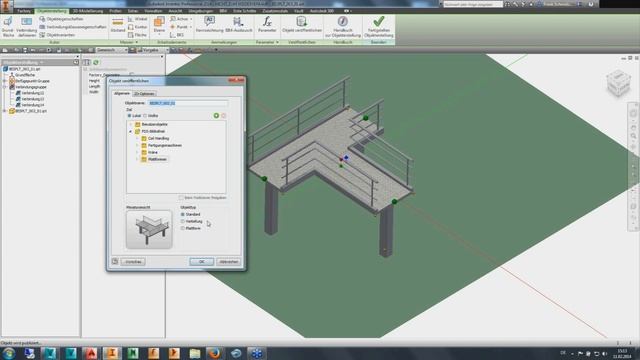Select the Kontur measure tool
This screenshot has height=360, width=640.
[138, 27]
